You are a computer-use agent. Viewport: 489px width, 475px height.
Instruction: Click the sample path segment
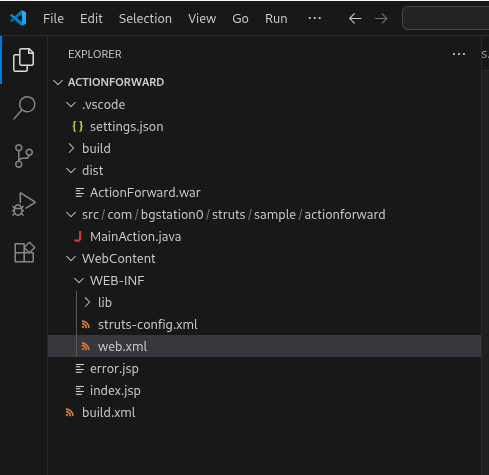pyautogui.click(x=275, y=215)
